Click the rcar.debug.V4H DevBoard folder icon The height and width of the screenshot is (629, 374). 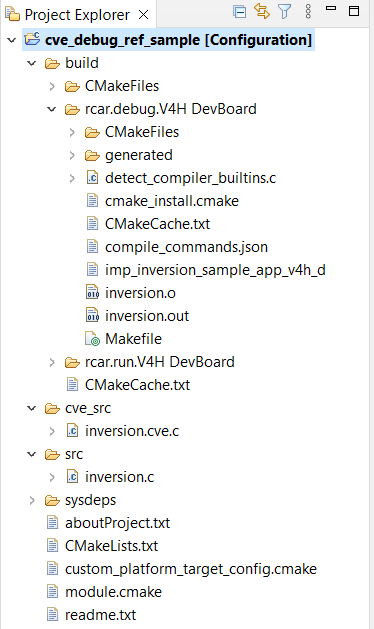72,110
